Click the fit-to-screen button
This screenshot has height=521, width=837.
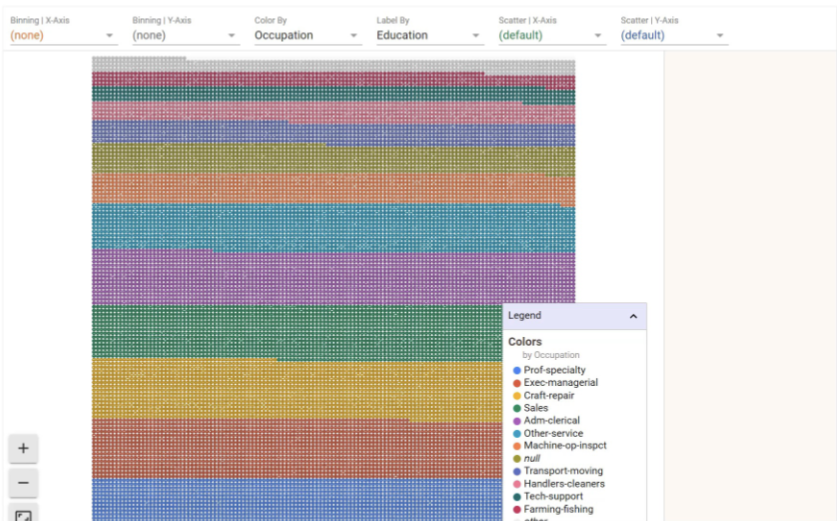tap(23, 514)
